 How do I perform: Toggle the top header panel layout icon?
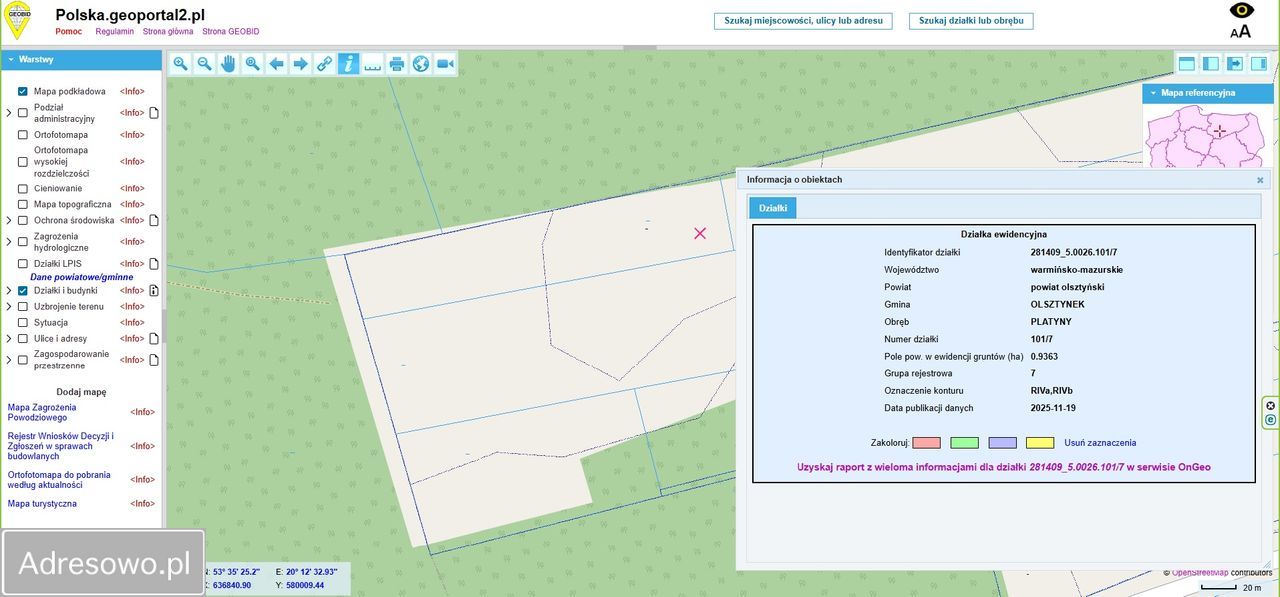tap(1187, 64)
